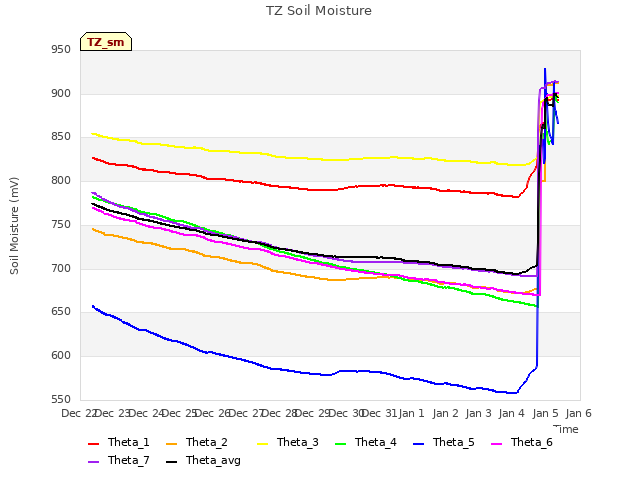
Task: Click the 800 y-axis tick label
Action: click(61, 180)
